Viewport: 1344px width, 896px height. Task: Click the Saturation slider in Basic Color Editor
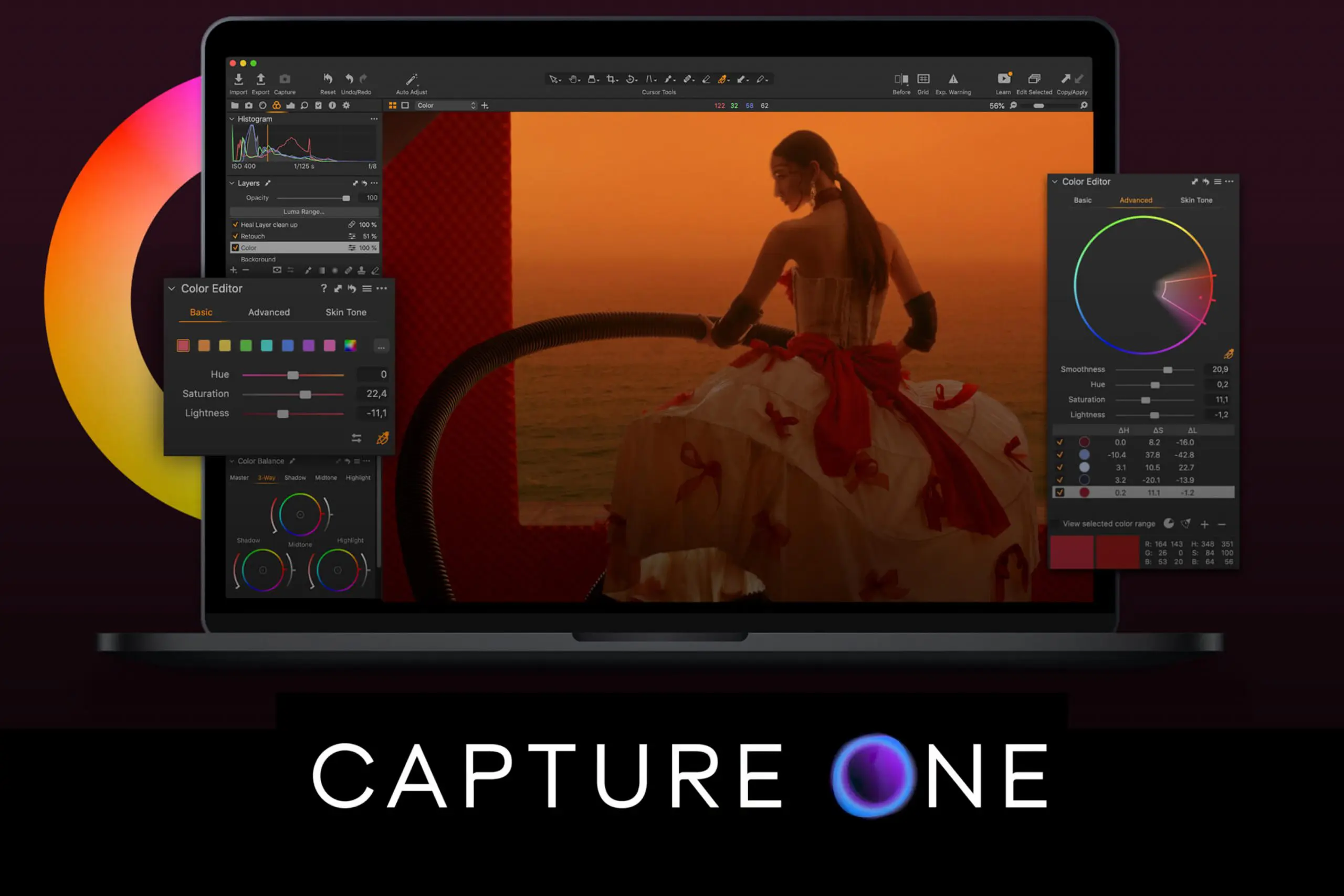pos(292,394)
